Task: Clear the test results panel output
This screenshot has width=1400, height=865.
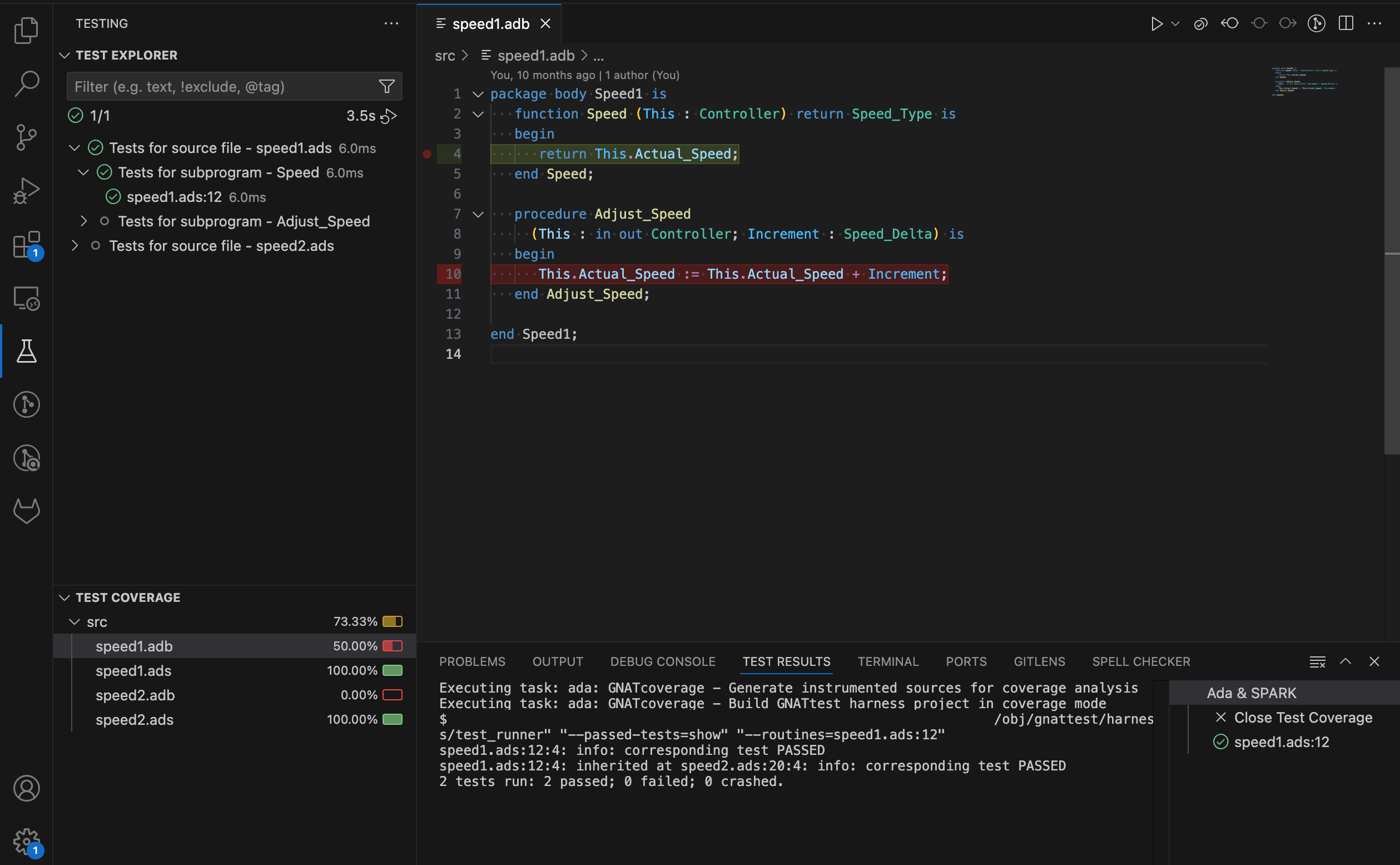Action: point(1317,662)
